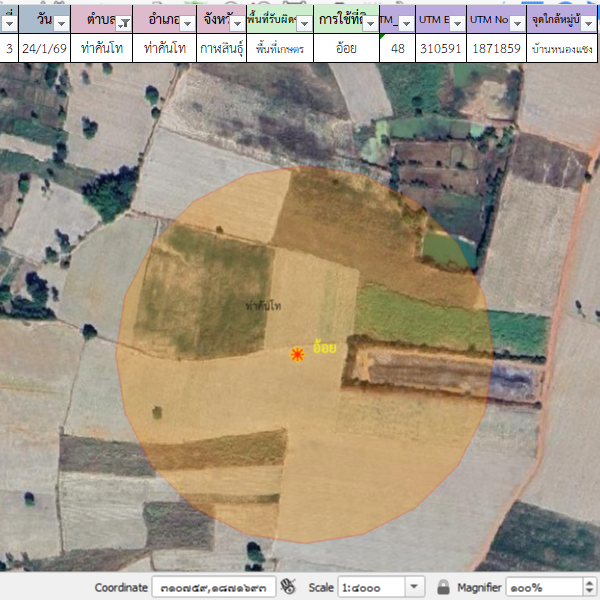Select the UTM northing cell 1871859
Viewport: 600px width, 600px height.
(496, 48)
